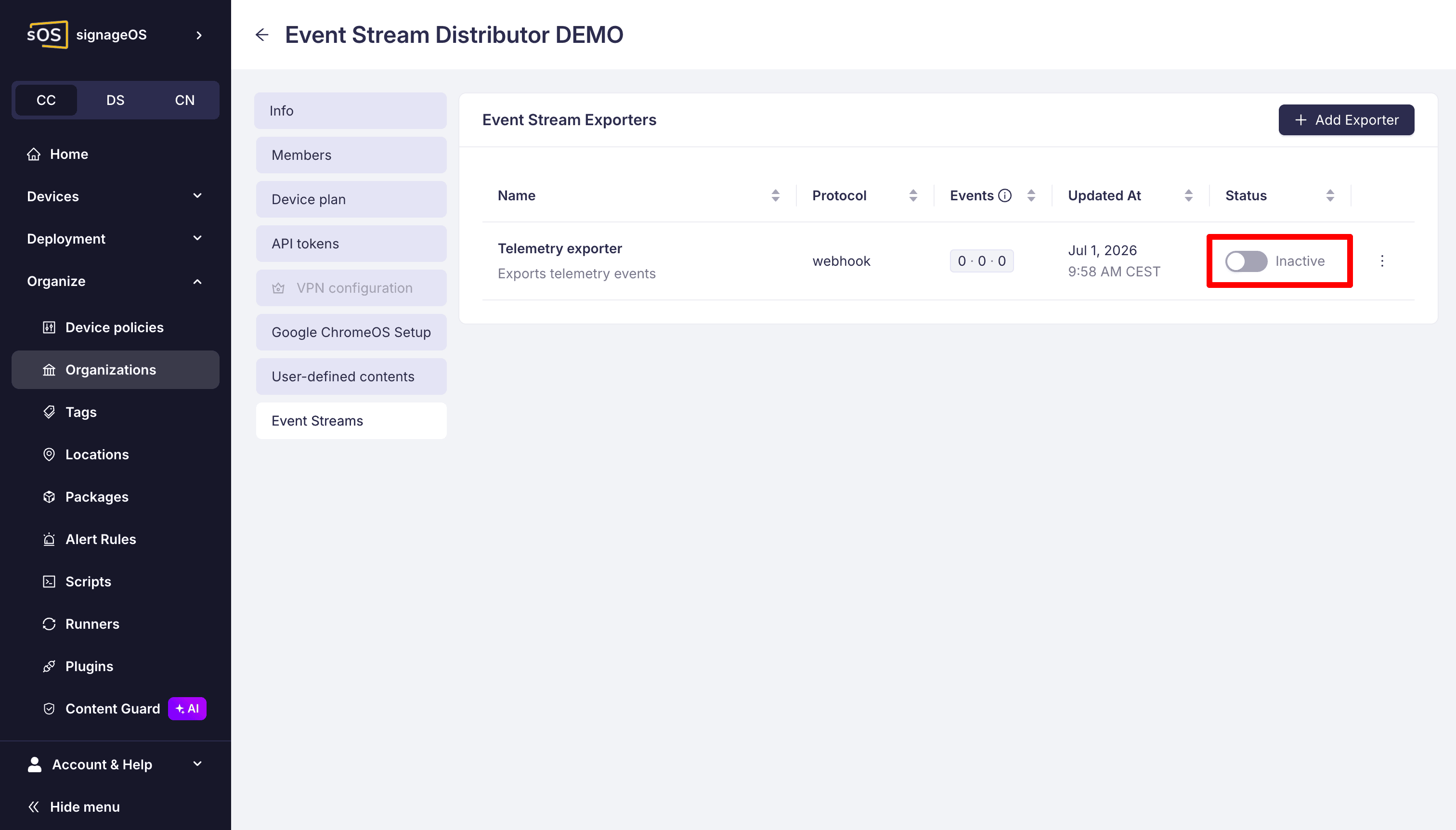The height and width of the screenshot is (830, 1456).
Task: Expand the signageOS account switcher chevron
Action: (199, 35)
